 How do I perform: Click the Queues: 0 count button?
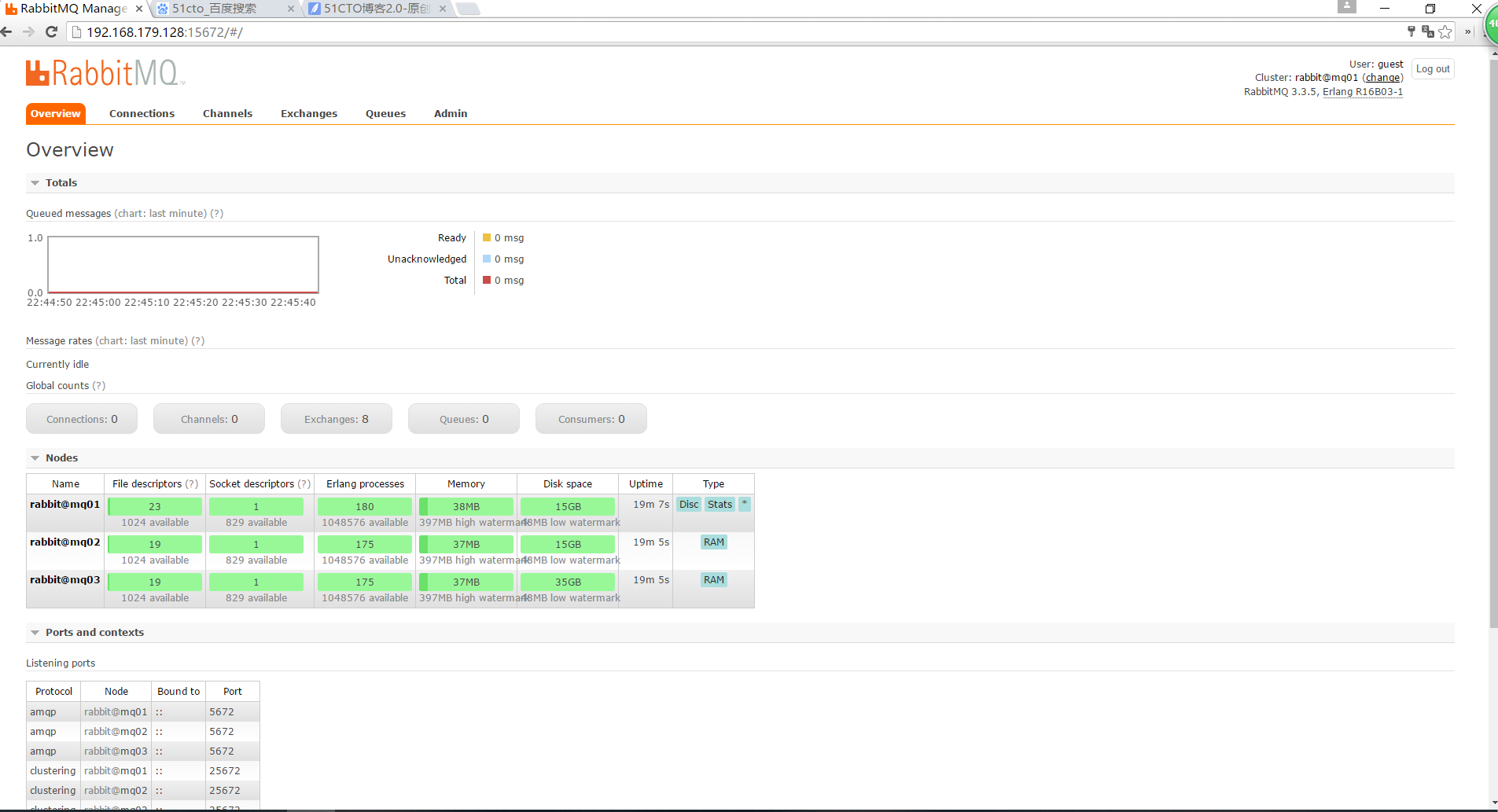(x=464, y=419)
